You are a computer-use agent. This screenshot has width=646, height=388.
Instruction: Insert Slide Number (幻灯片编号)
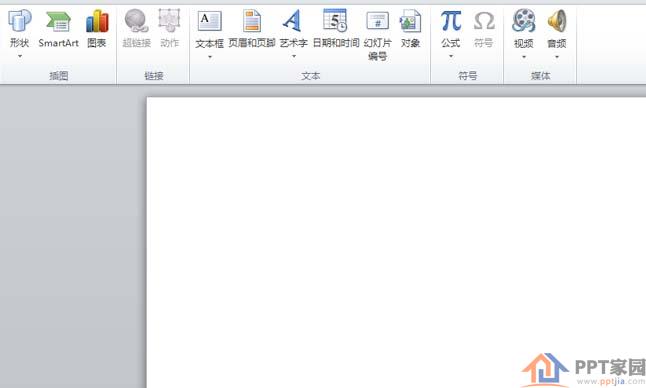click(x=377, y=21)
